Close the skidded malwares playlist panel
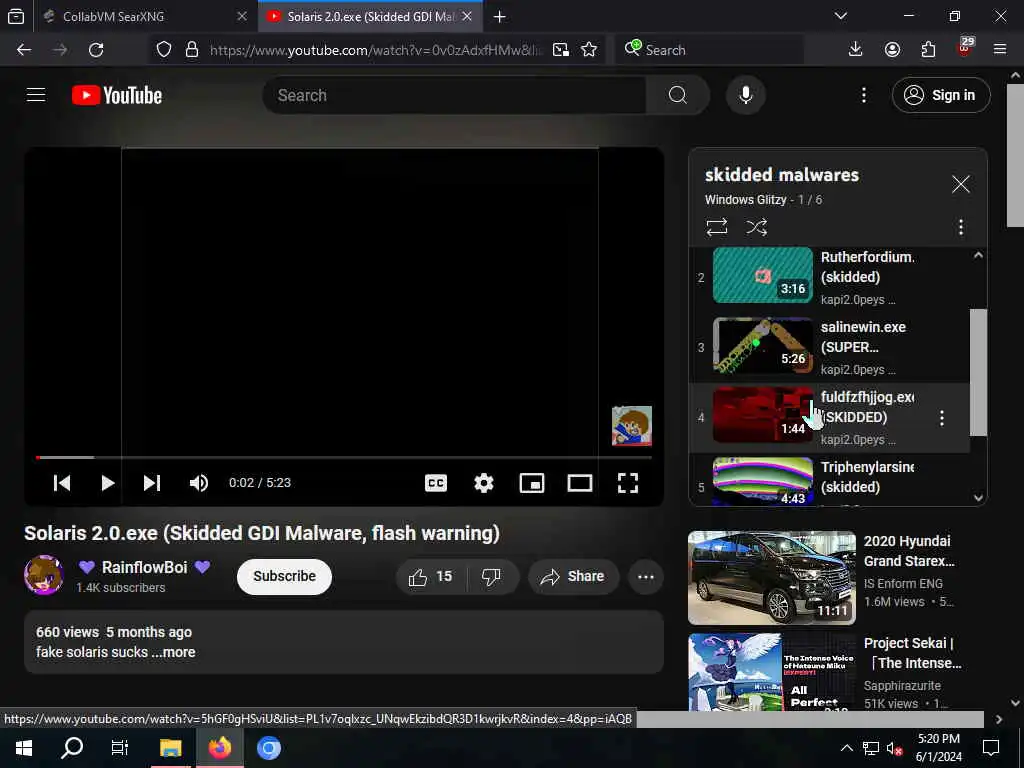Viewport: 1024px width, 768px height. click(x=961, y=184)
